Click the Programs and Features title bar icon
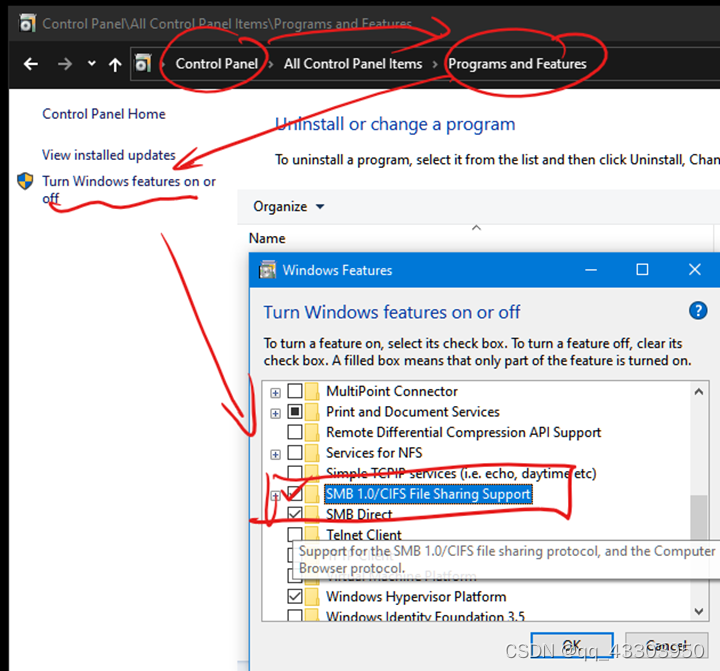 click(27, 23)
